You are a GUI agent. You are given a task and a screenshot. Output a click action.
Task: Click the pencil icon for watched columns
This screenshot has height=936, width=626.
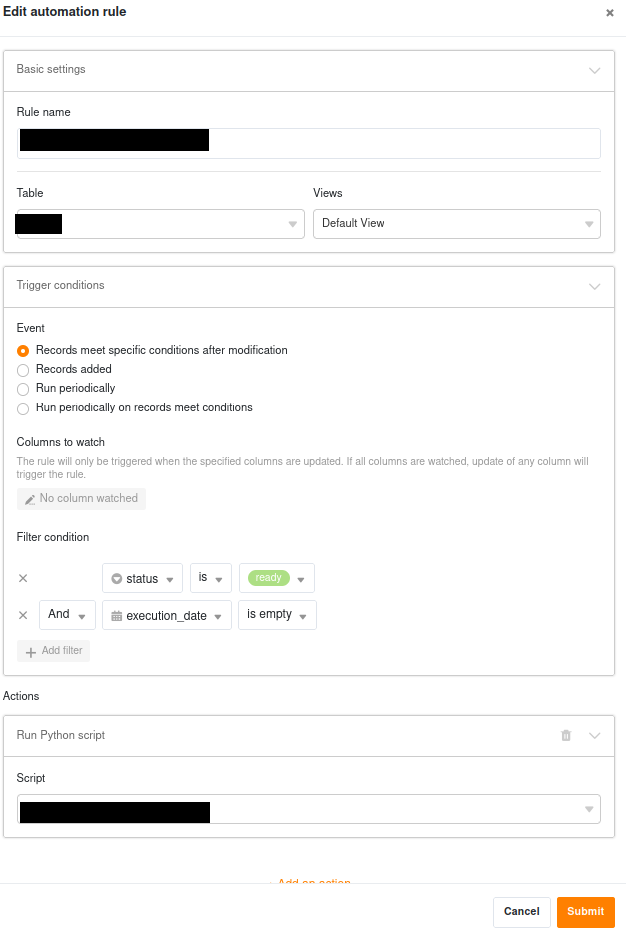[x=30, y=499]
